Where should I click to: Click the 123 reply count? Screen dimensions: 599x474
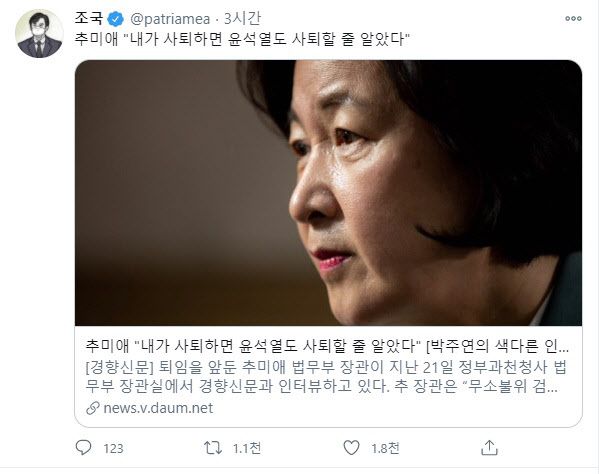tap(113, 448)
